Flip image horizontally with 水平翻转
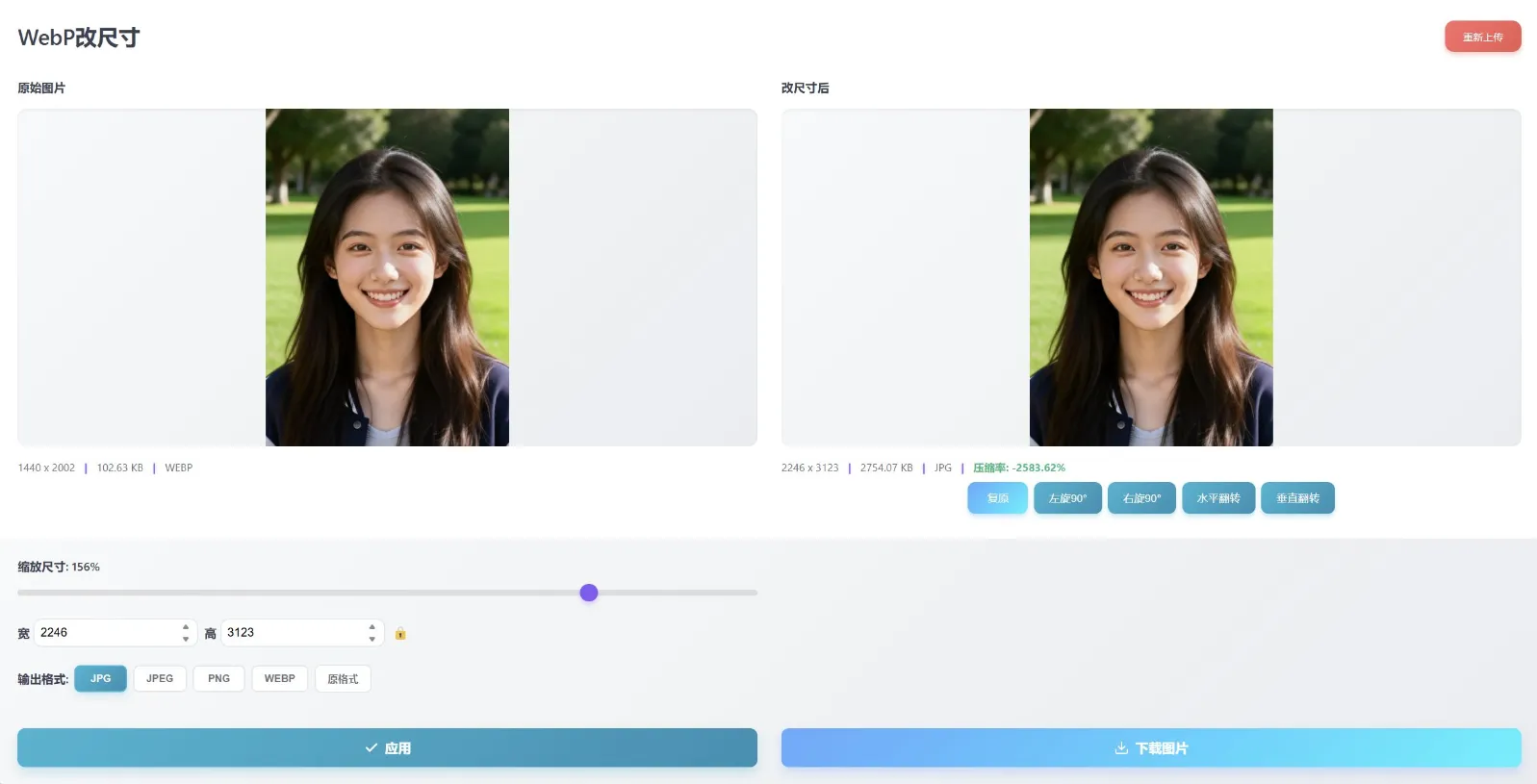1537x784 pixels. coord(1218,498)
